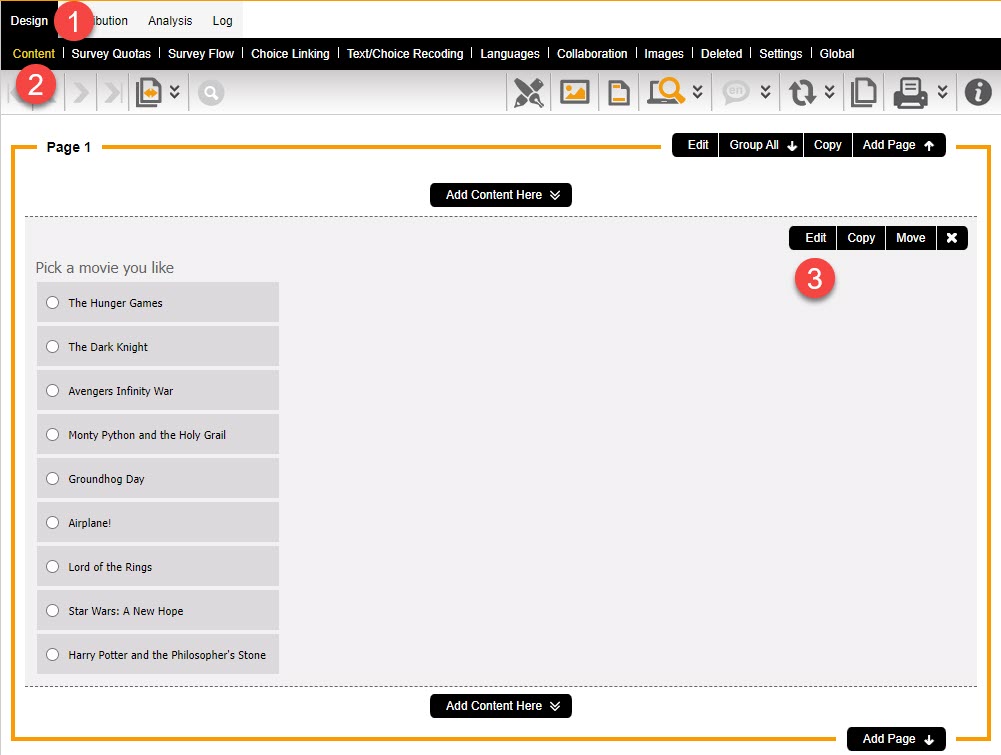Switch to the Analysis tab
The image size is (1001, 755).
point(169,19)
